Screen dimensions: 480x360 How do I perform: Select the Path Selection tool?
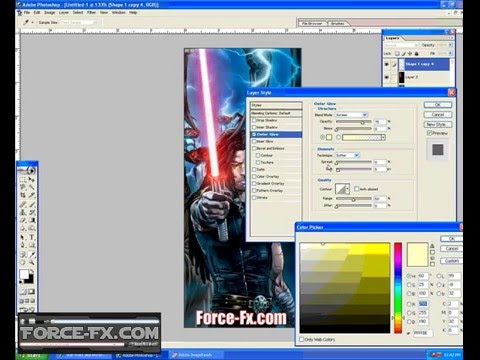click(23, 237)
